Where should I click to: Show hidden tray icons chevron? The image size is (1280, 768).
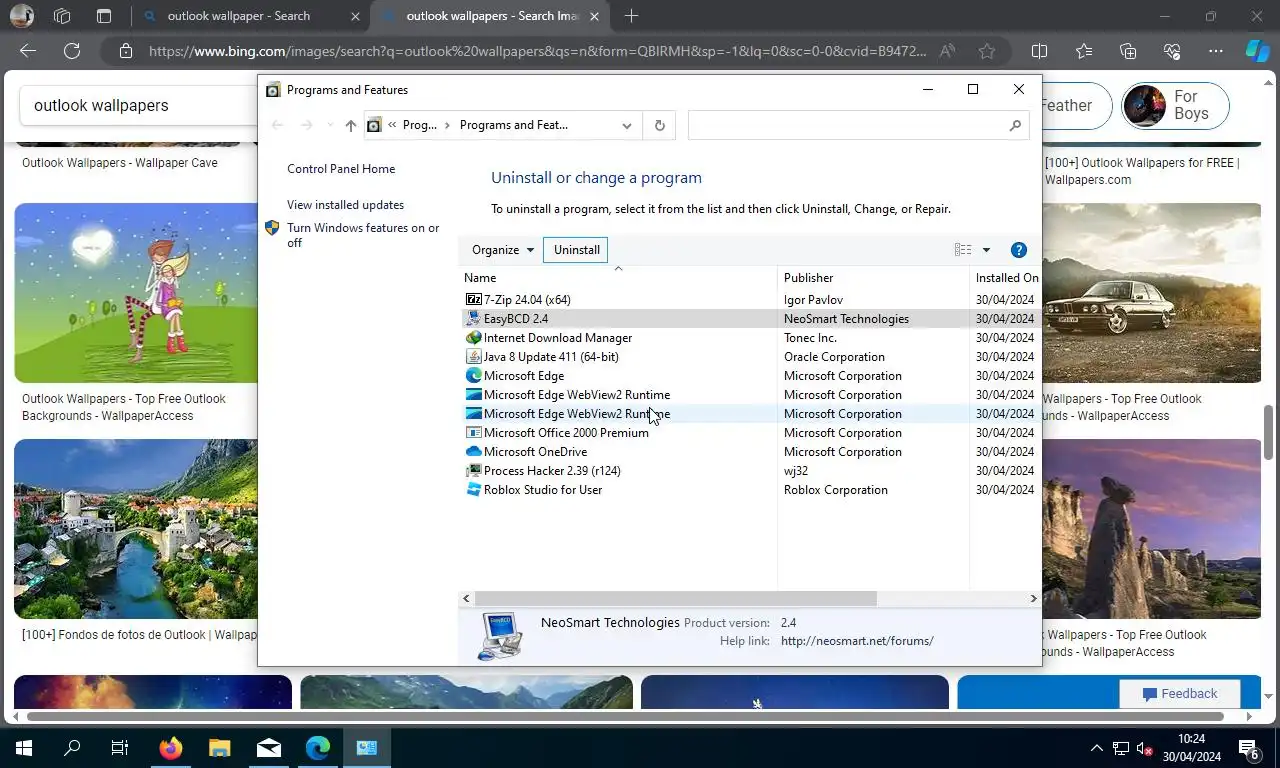point(1097,748)
